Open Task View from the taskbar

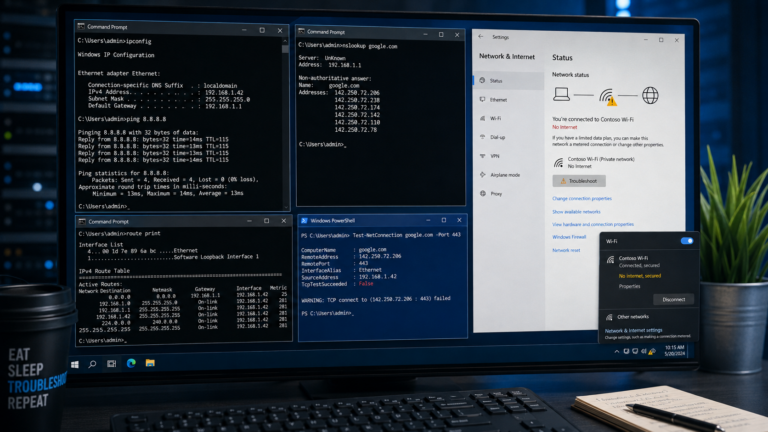112,363
